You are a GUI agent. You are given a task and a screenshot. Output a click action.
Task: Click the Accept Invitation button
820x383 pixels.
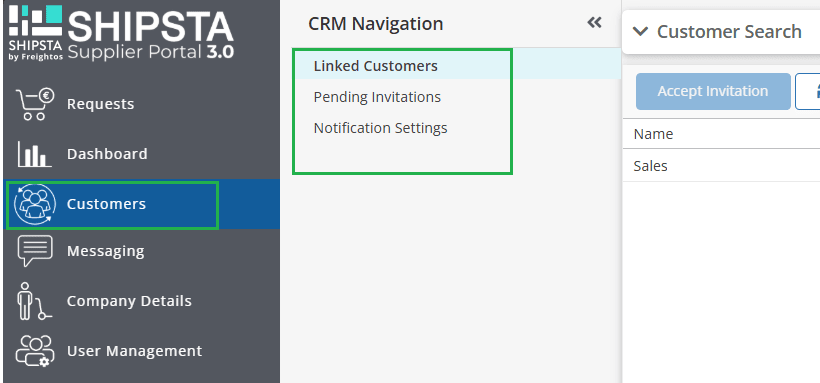[713, 92]
